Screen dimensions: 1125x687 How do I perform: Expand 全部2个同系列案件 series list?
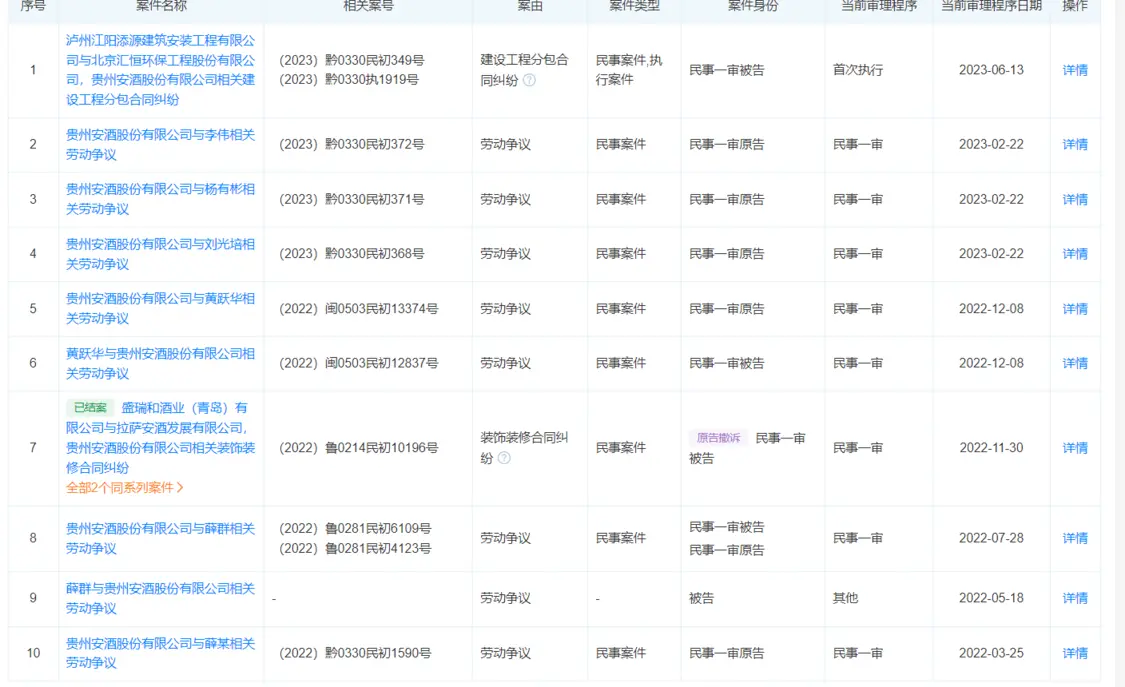tap(125, 488)
